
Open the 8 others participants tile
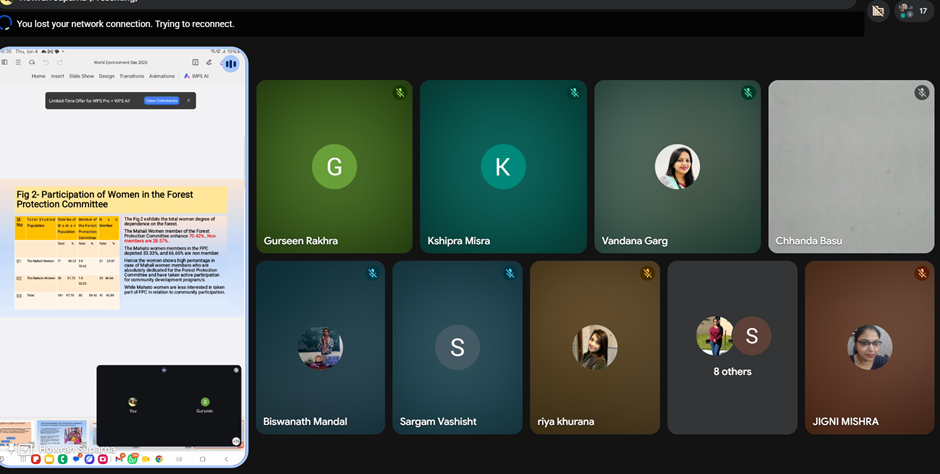(x=732, y=348)
